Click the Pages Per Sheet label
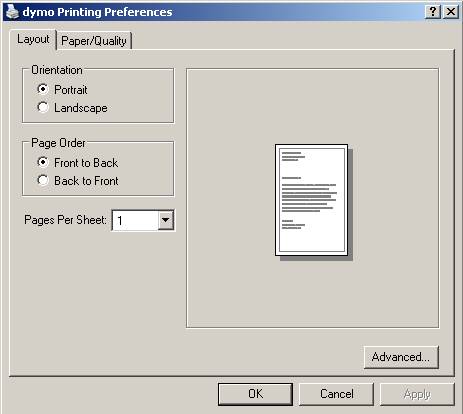This screenshot has width=463, height=414. (65, 220)
